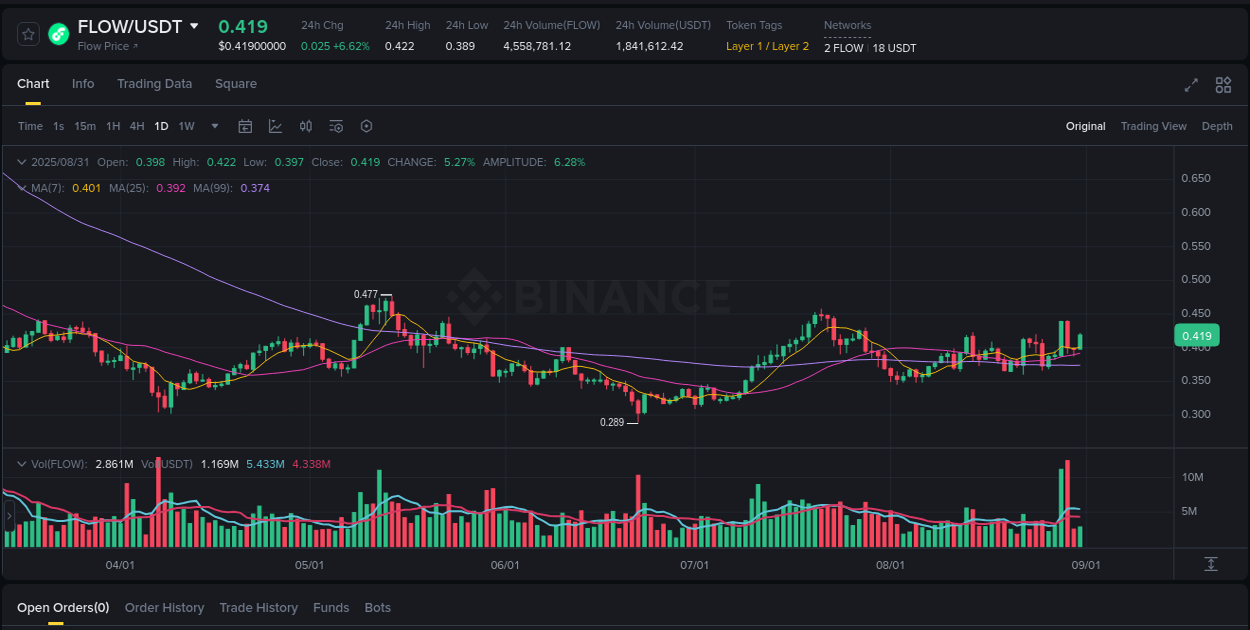Open extra timeframes dropdown after 1W

pos(214,126)
